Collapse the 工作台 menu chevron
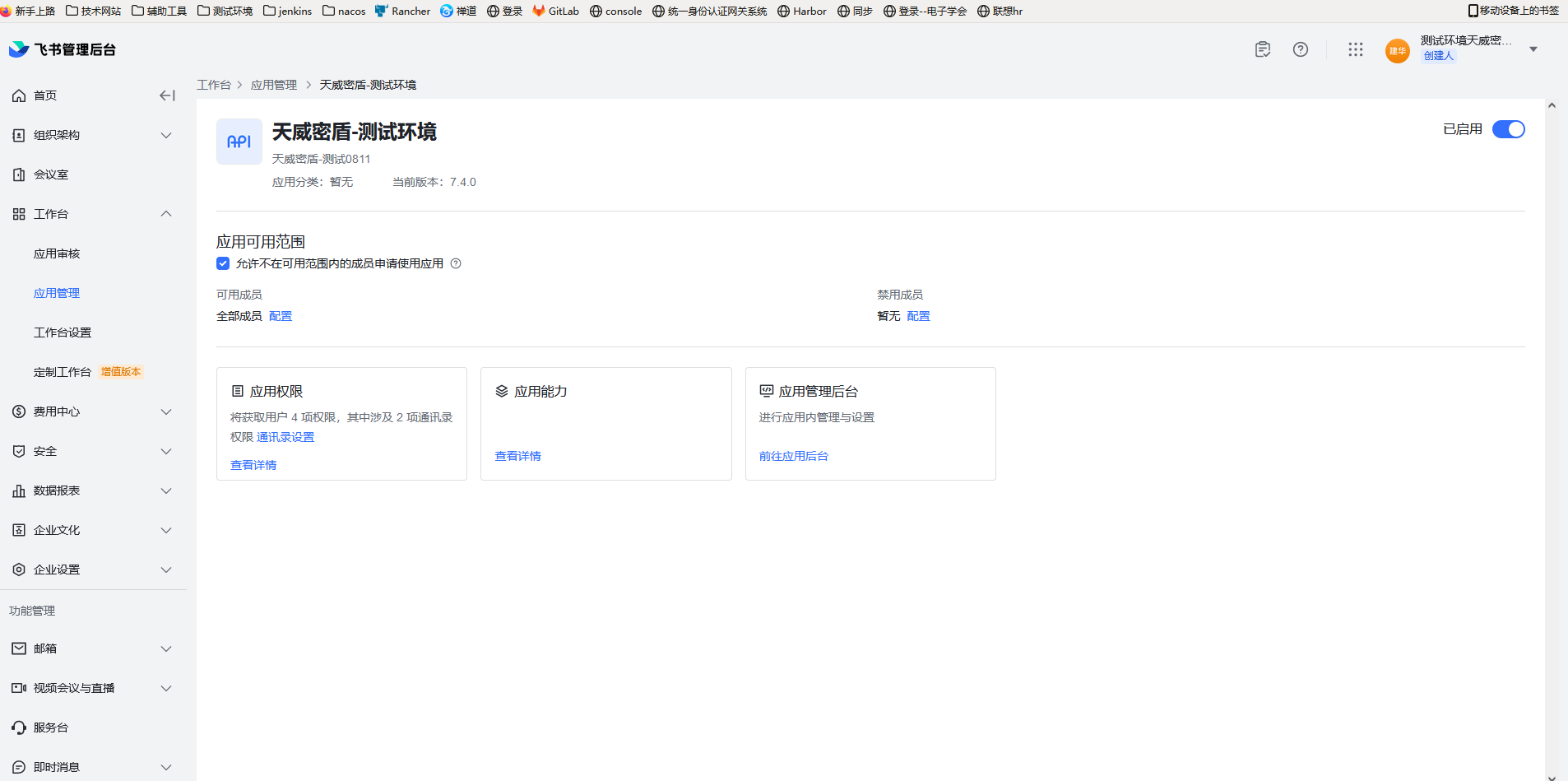The height and width of the screenshot is (781, 1568). [166, 214]
